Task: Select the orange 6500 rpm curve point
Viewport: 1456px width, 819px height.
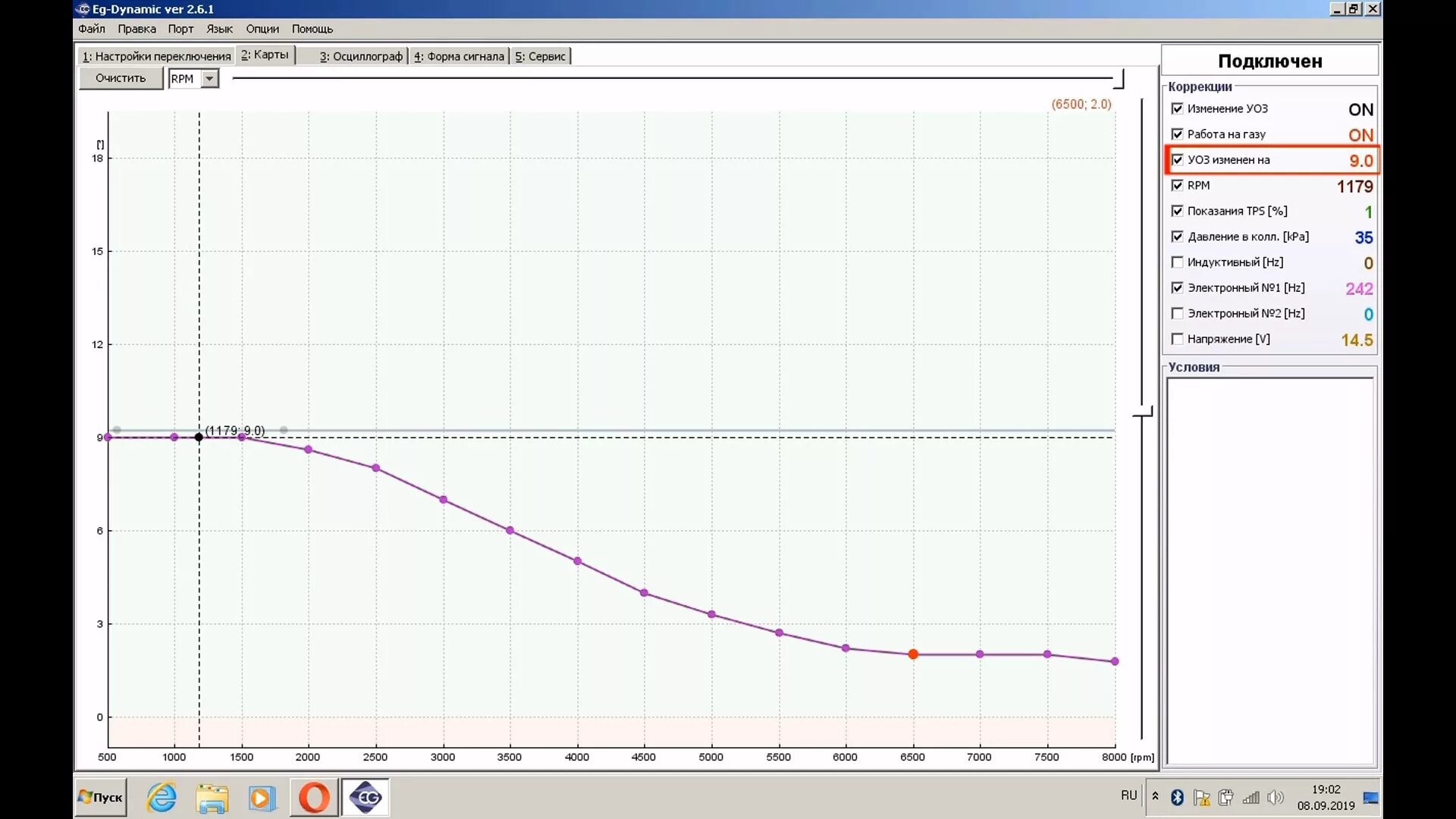Action: (913, 654)
